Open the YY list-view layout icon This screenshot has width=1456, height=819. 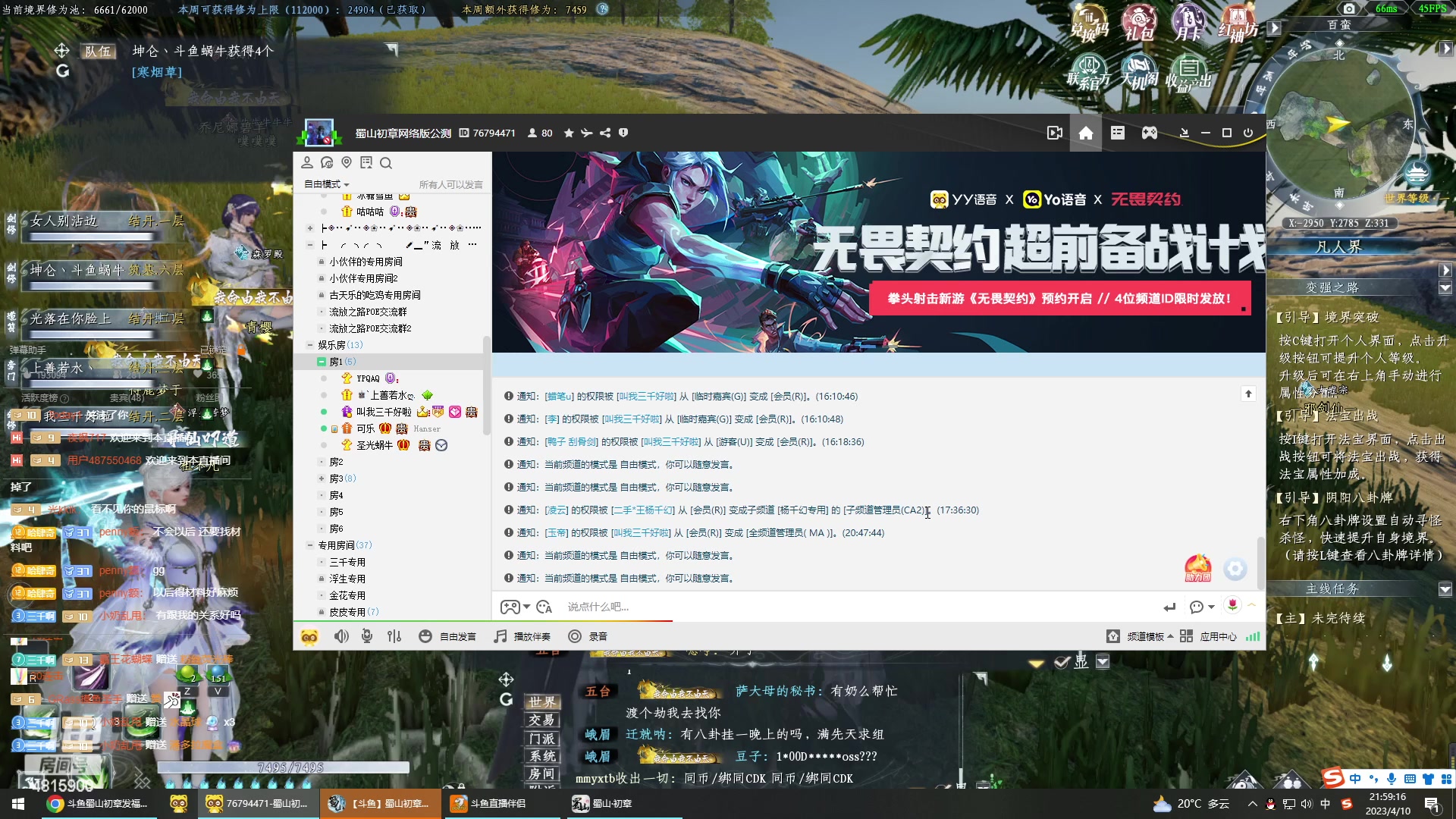1118,133
